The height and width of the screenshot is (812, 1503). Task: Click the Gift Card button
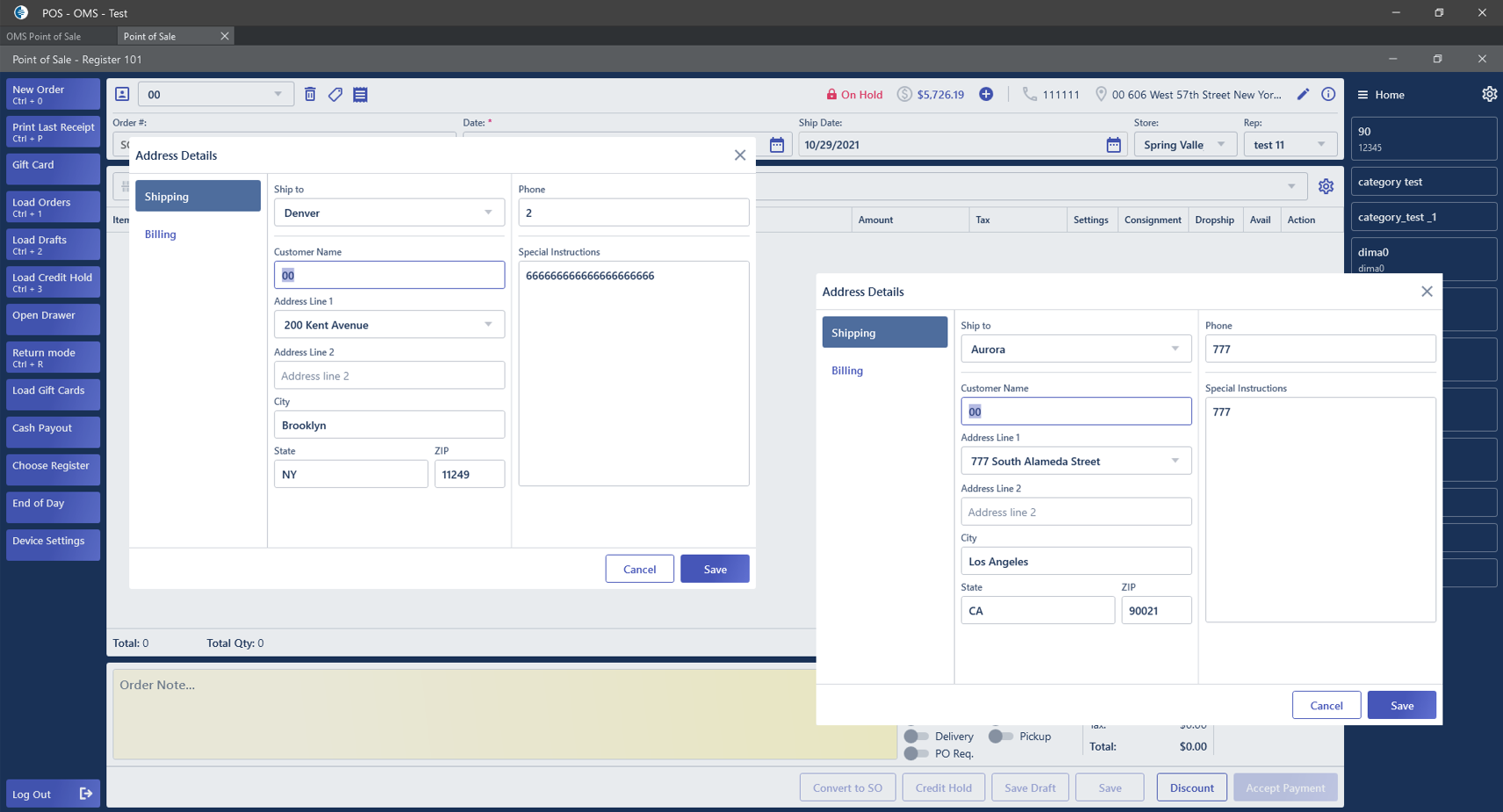(53, 169)
